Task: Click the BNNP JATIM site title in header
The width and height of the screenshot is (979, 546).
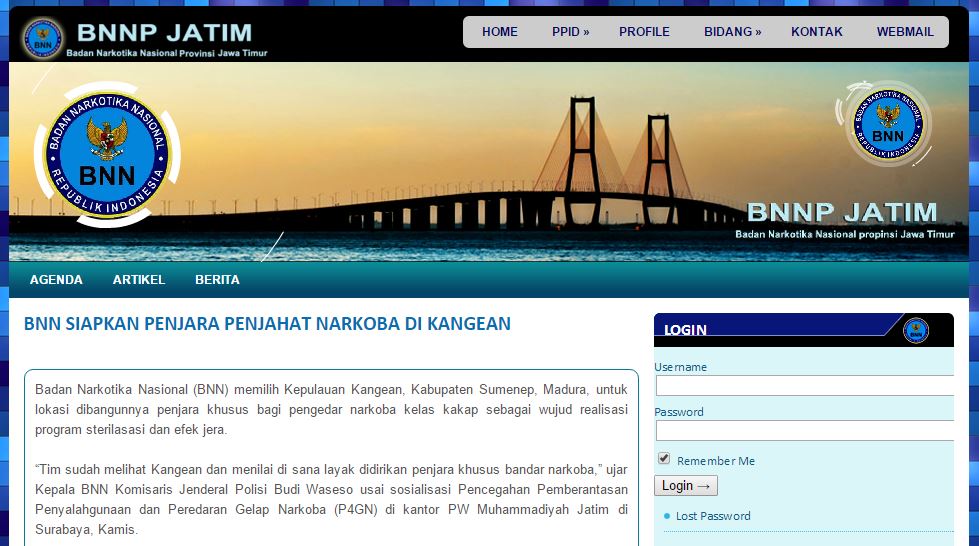Action: click(x=165, y=32)
